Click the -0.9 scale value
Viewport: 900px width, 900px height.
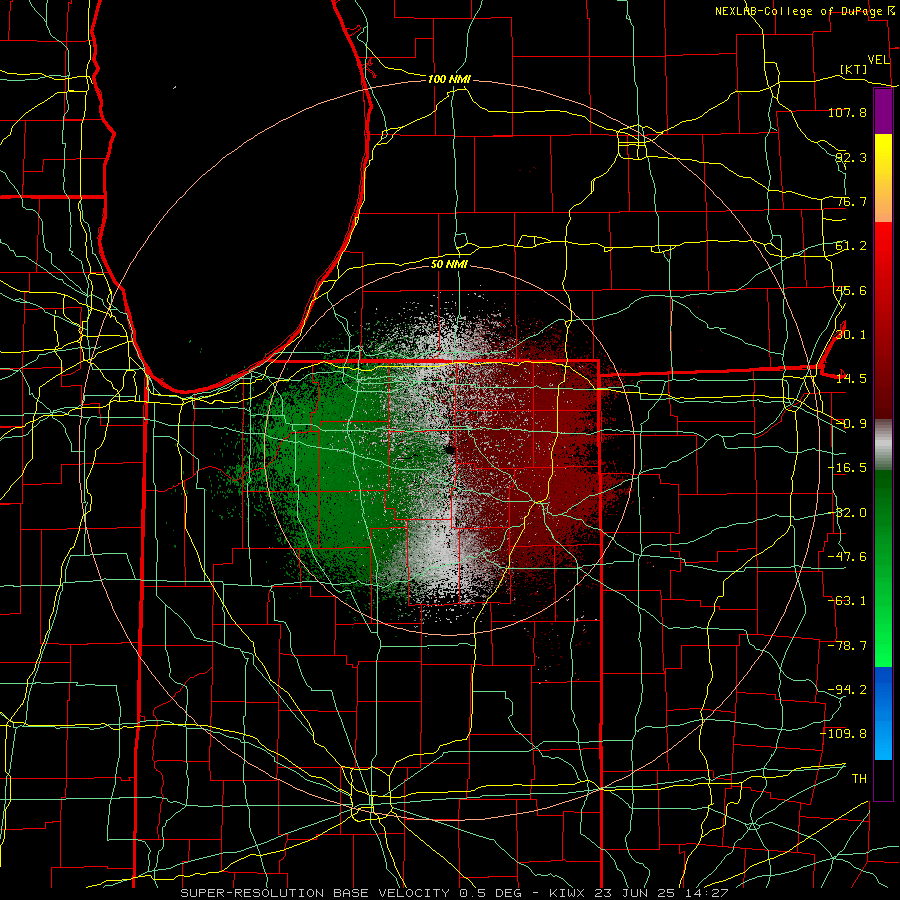tap(851, 424)
